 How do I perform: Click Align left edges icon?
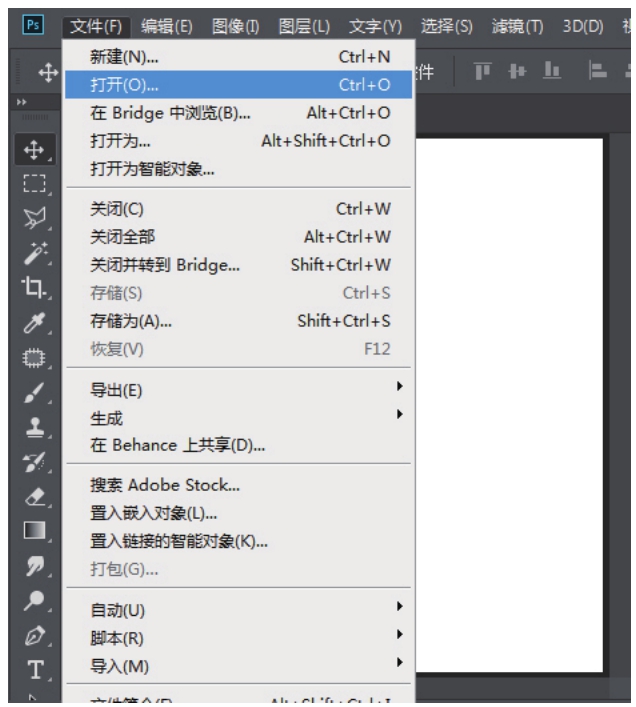(x=597, y=71)
